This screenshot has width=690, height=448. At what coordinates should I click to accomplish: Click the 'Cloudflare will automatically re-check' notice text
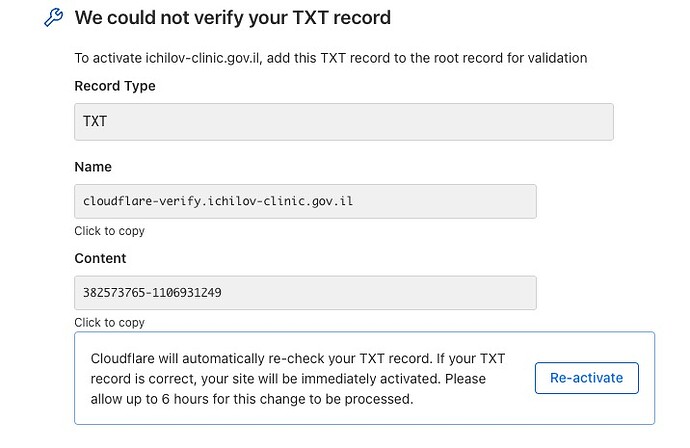298,379
